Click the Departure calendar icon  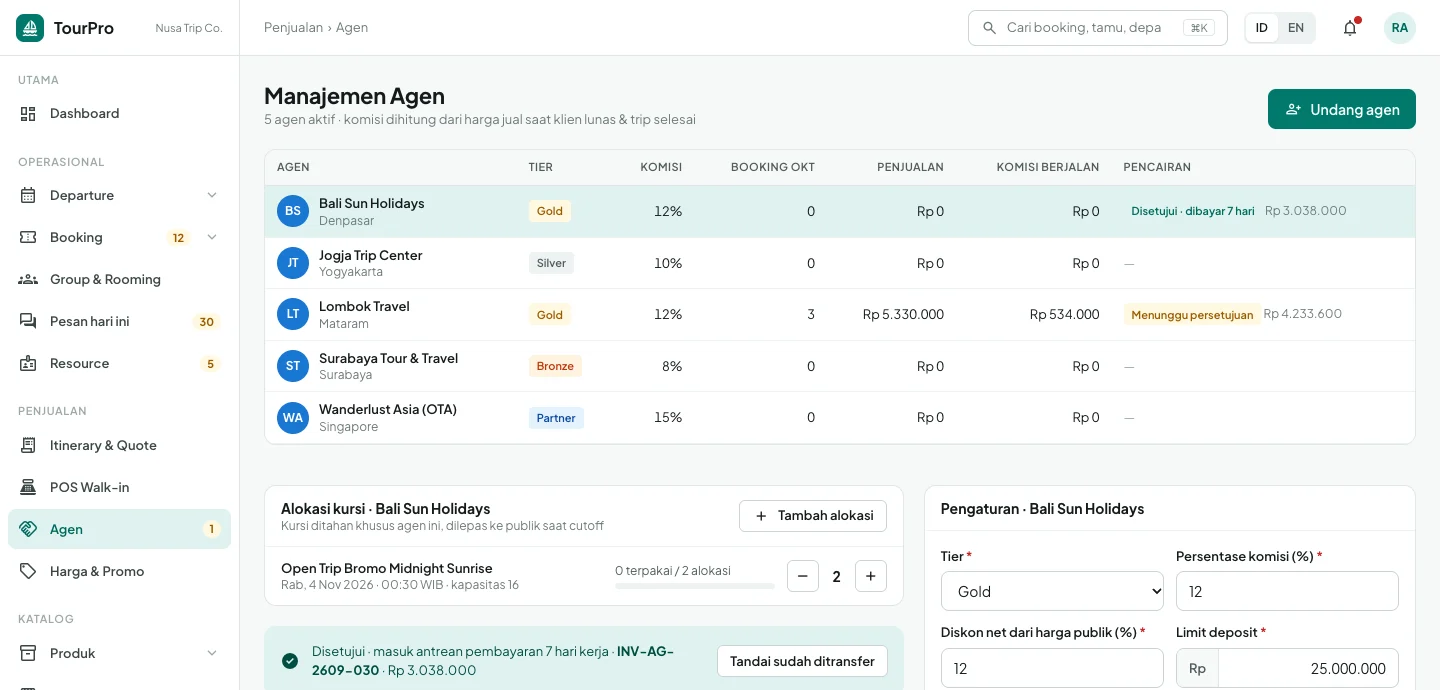point(28,195)
